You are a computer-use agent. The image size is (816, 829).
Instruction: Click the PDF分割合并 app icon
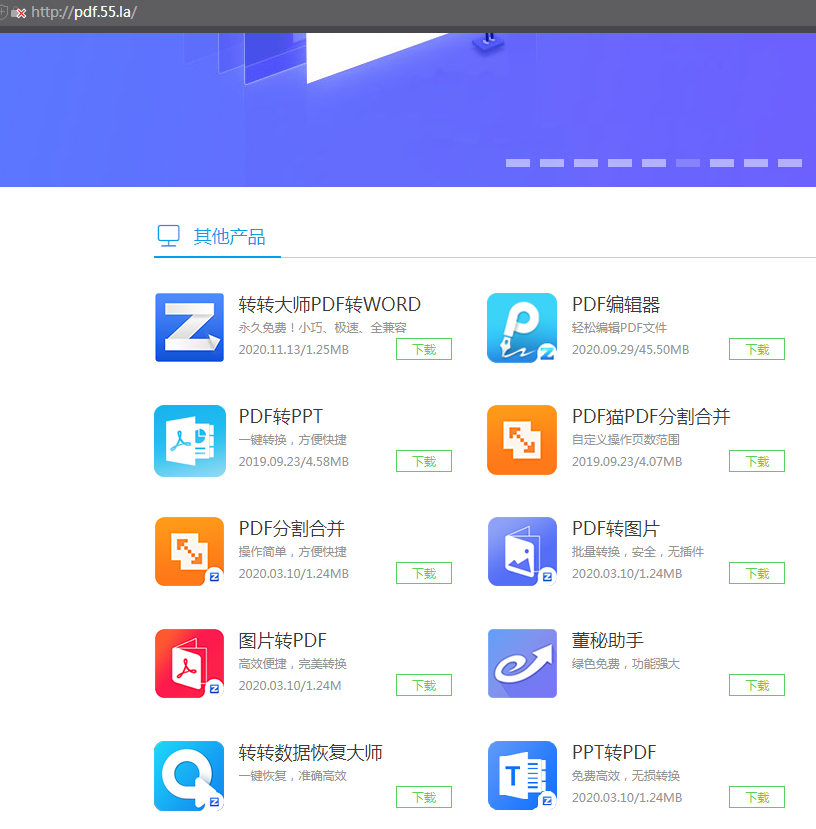pos(189,551)
